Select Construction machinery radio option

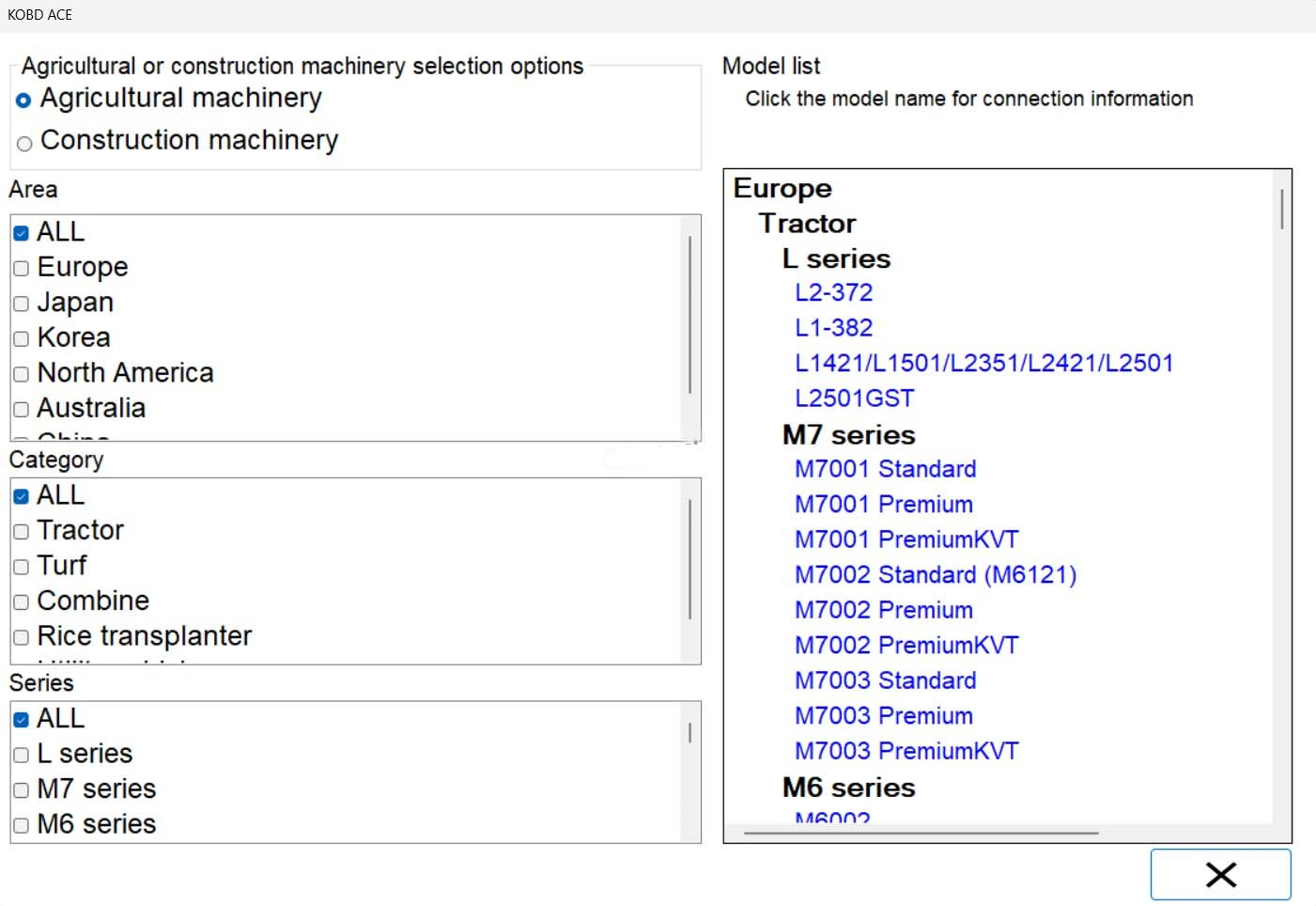24,144
